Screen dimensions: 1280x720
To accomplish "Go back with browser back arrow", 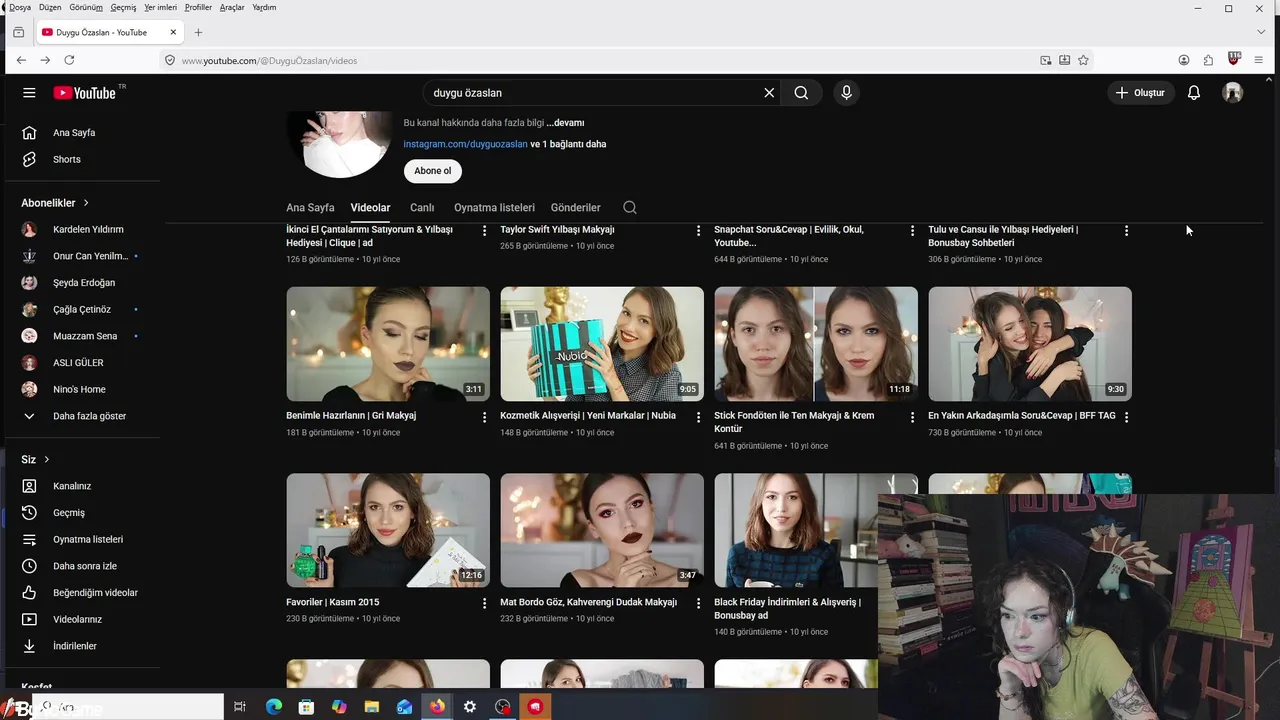I will tap(21, 60).
